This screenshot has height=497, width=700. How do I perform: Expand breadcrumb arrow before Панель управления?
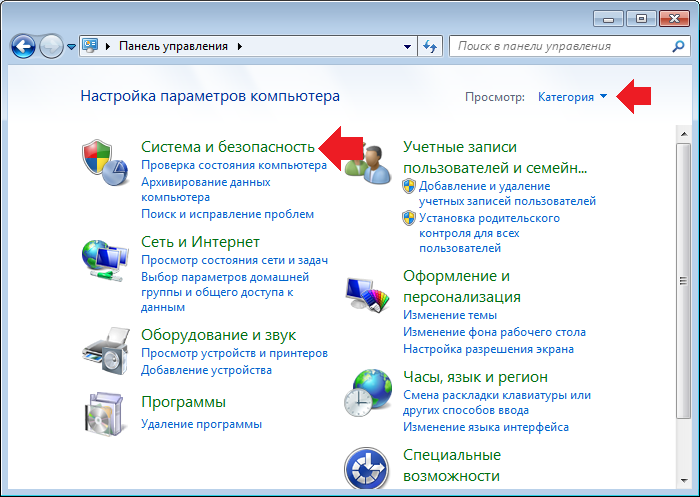point(108,46)
